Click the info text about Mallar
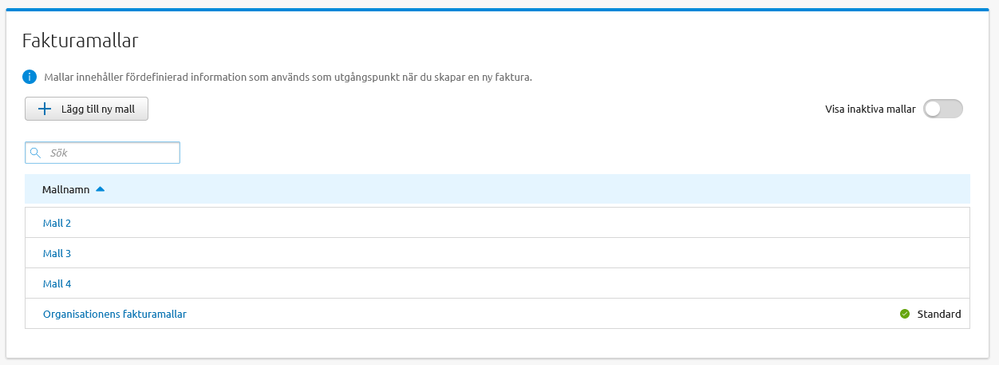 (x=288, y=78)
